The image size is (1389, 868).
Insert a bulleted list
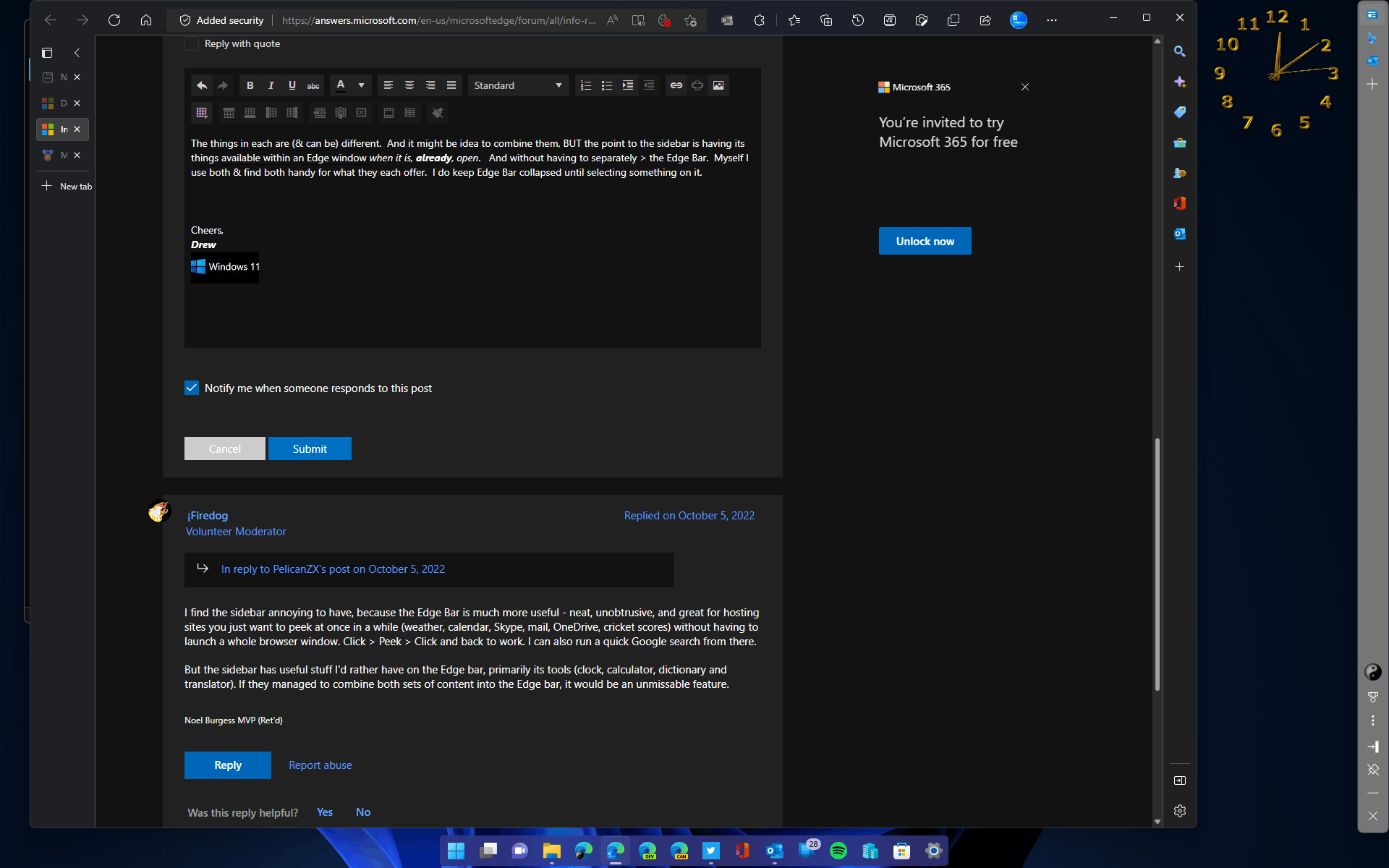(607, 85)
